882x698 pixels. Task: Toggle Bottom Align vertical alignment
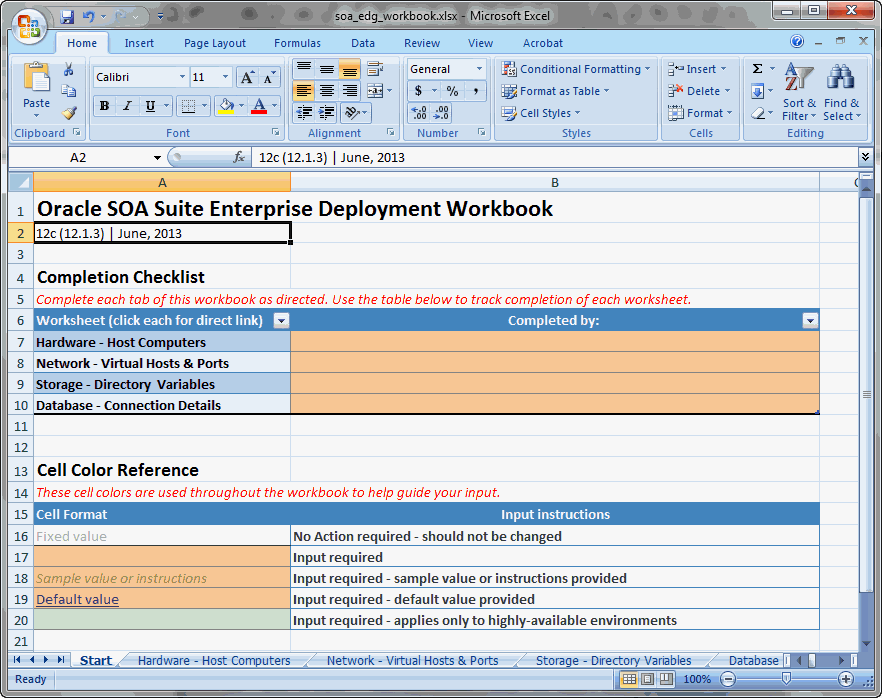tap(350, 69)
